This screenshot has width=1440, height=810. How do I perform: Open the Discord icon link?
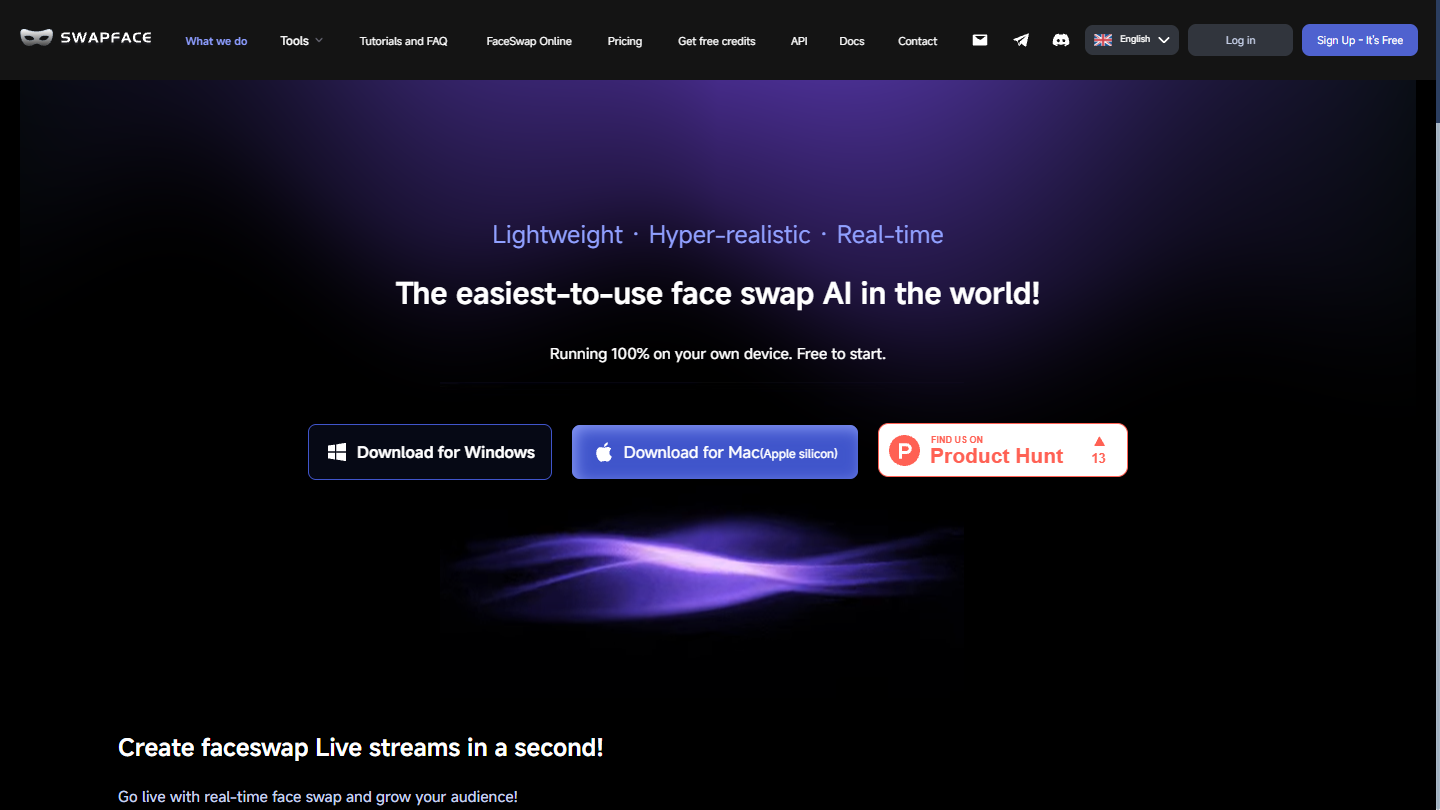tap(1061, 40)
